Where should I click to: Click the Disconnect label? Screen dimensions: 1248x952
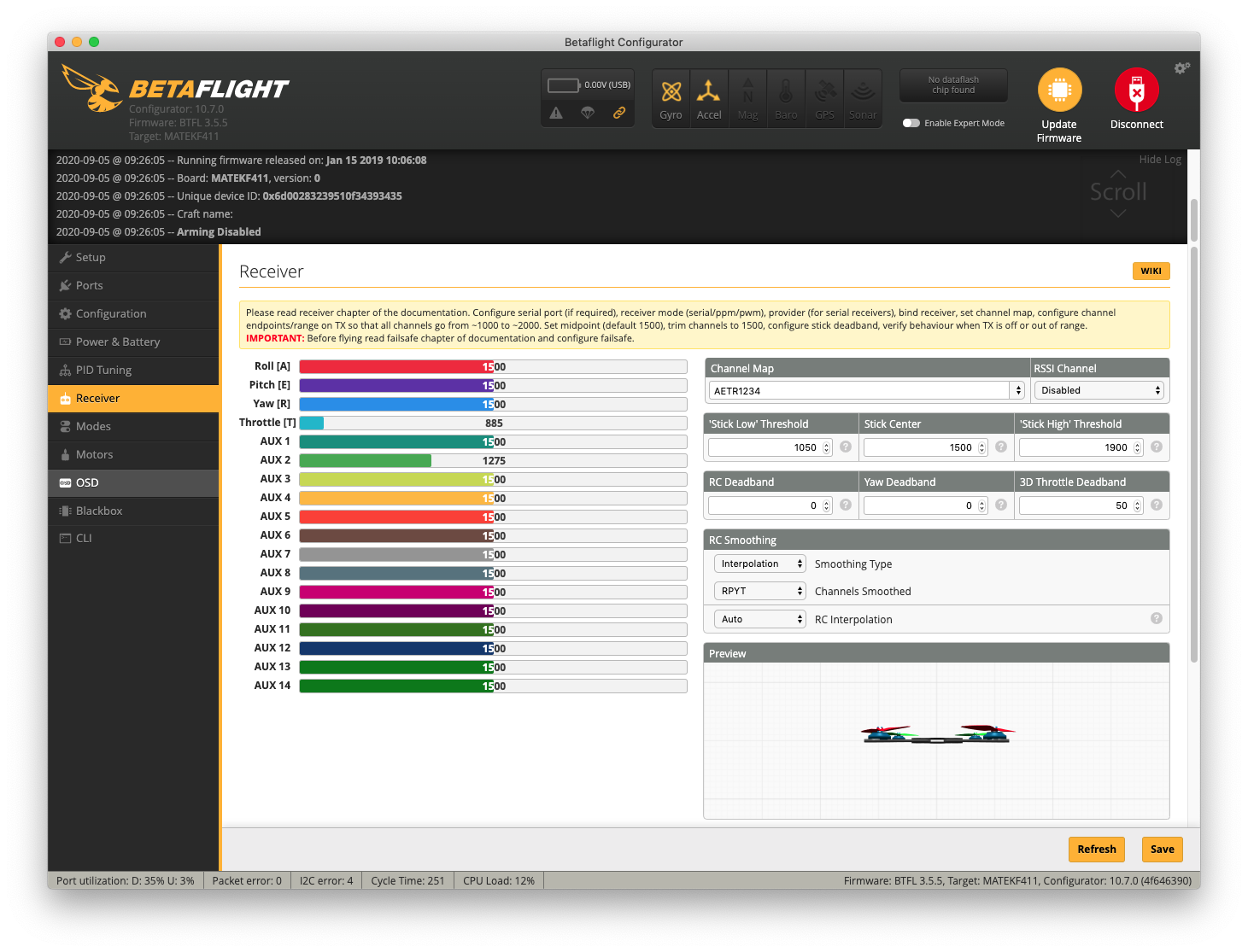coord(1136,124)
